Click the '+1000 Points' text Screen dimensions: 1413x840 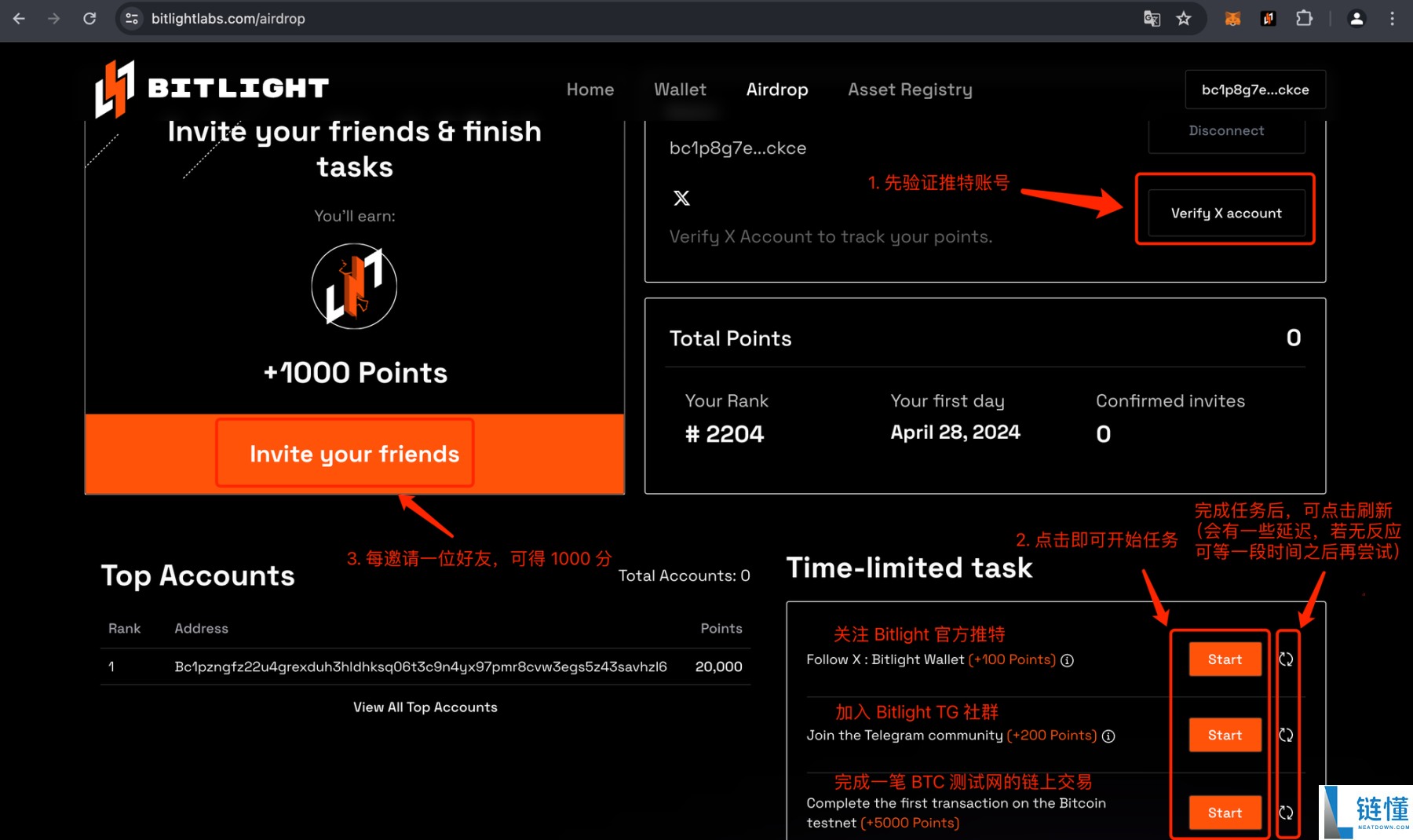click(x=355, y=373)
